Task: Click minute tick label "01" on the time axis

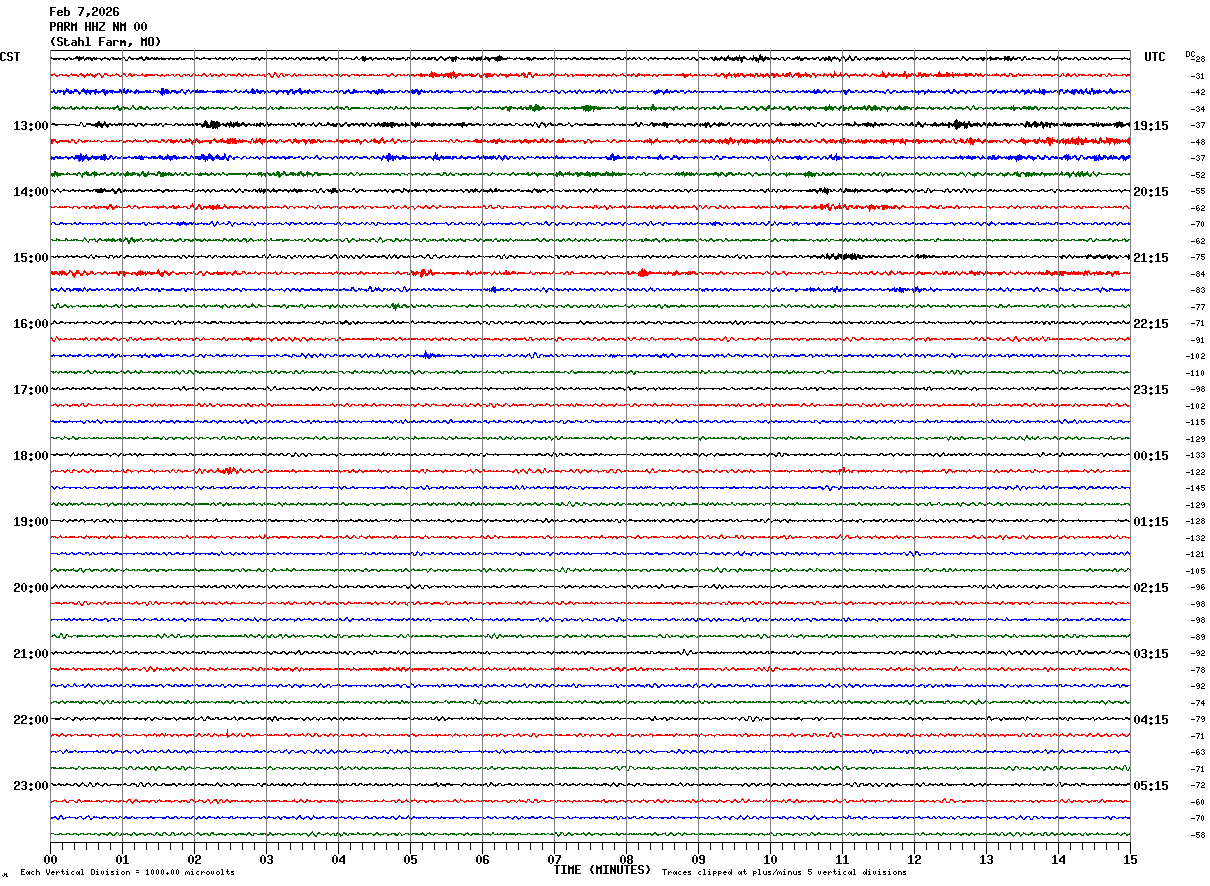Action: click(122, 859)
